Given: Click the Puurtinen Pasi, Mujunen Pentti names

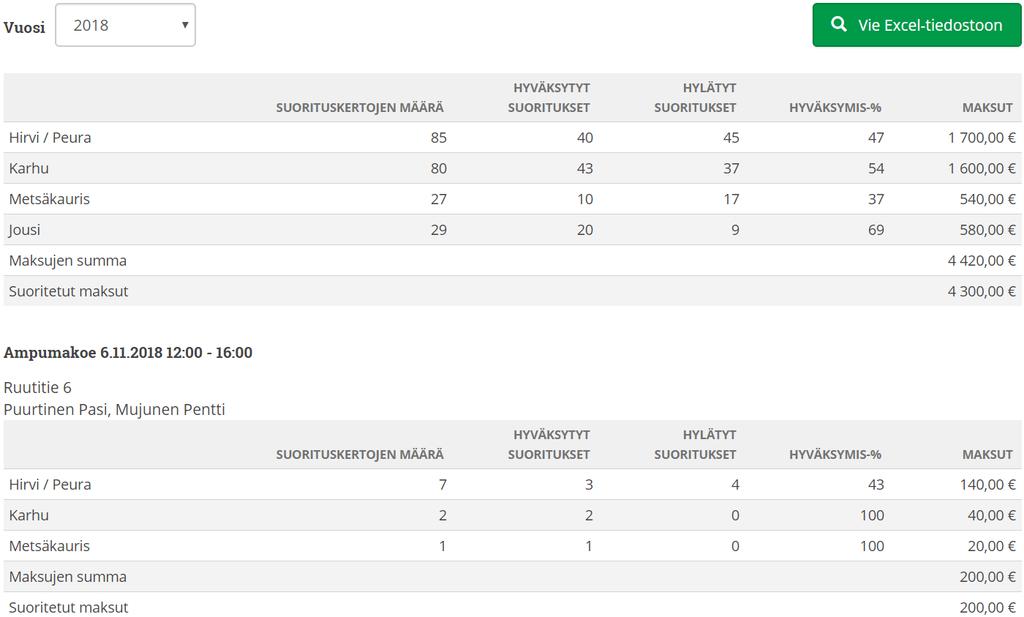Looking at the screenshot, I should tap(114, 409).
